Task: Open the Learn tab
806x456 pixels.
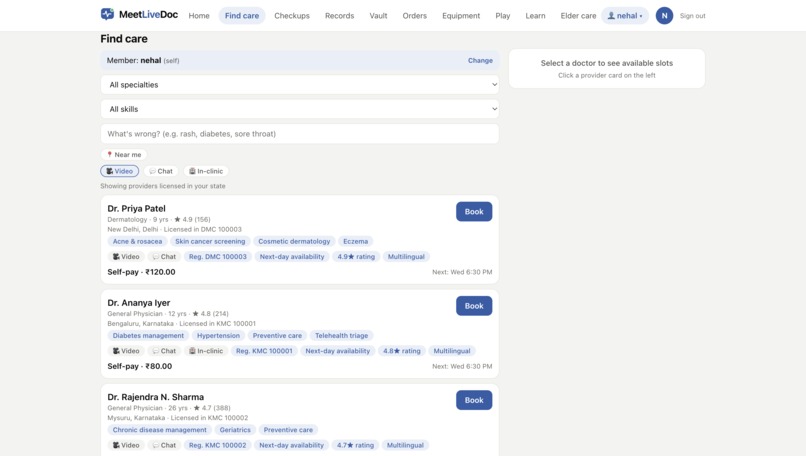Action: pos(535,16)
